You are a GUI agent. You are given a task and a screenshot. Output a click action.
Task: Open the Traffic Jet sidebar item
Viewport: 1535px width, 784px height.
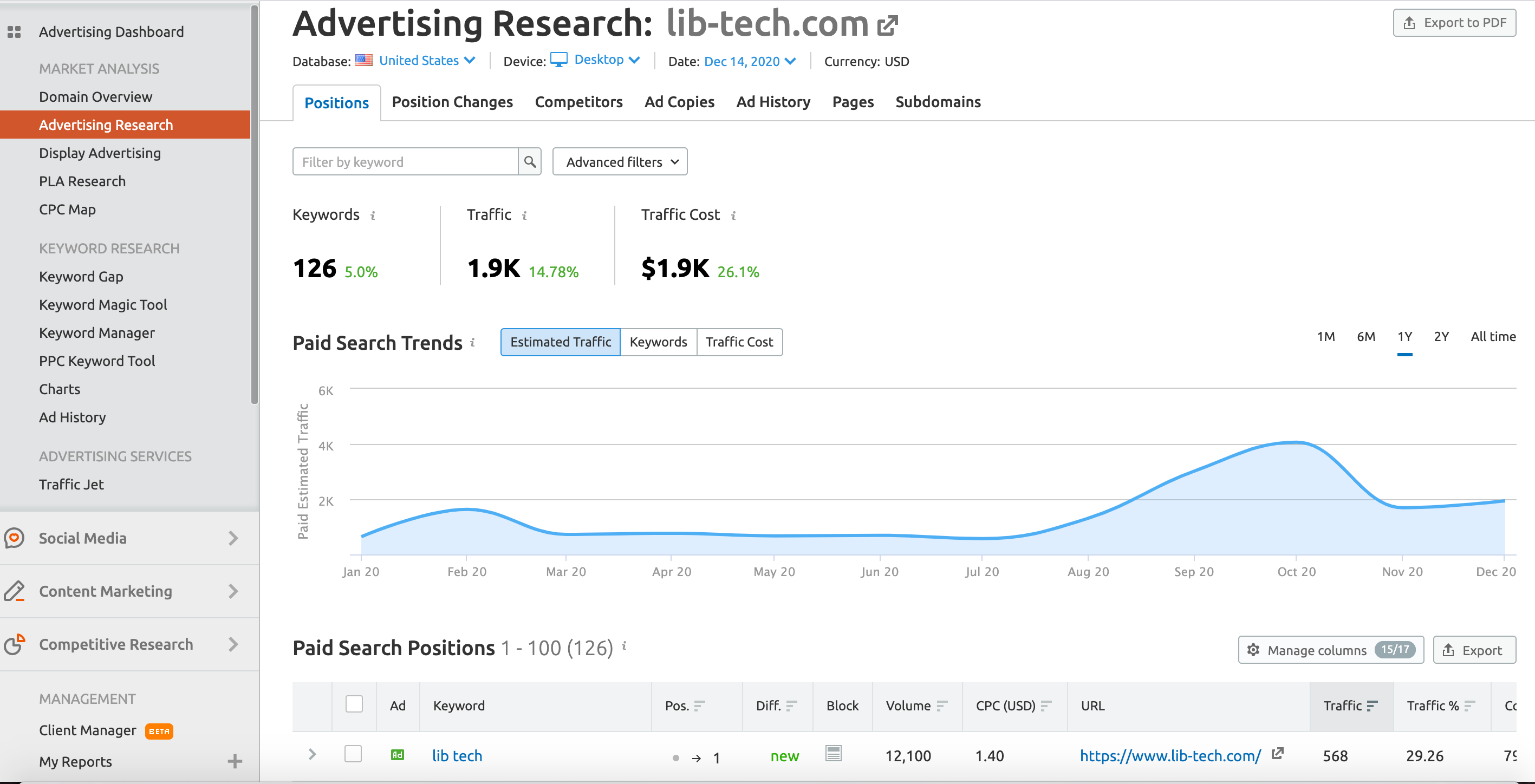[x=71, y=485]
